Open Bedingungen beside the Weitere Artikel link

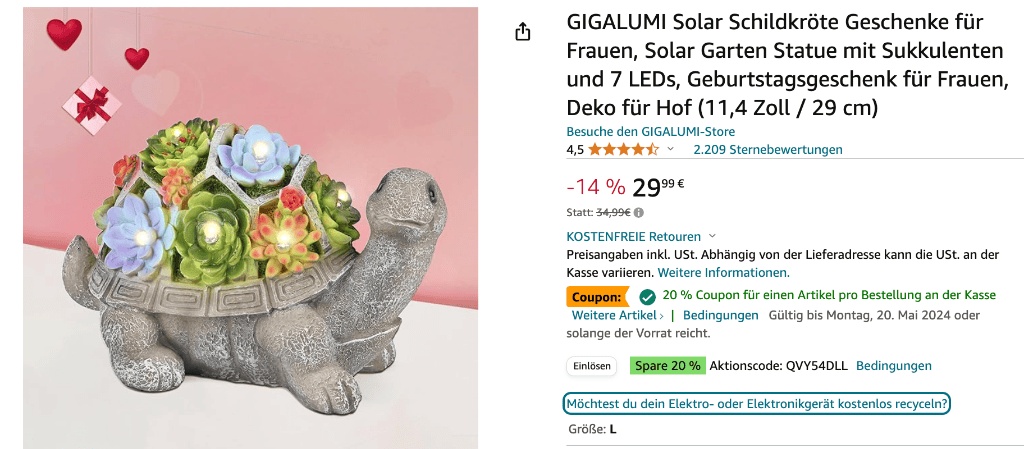coord(720,315)
